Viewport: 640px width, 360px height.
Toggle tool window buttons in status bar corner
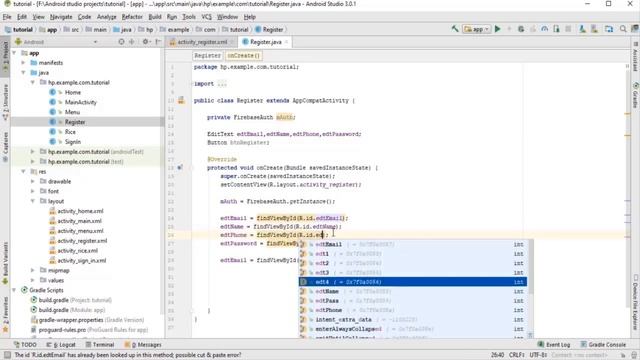click(x=7, y=355)
